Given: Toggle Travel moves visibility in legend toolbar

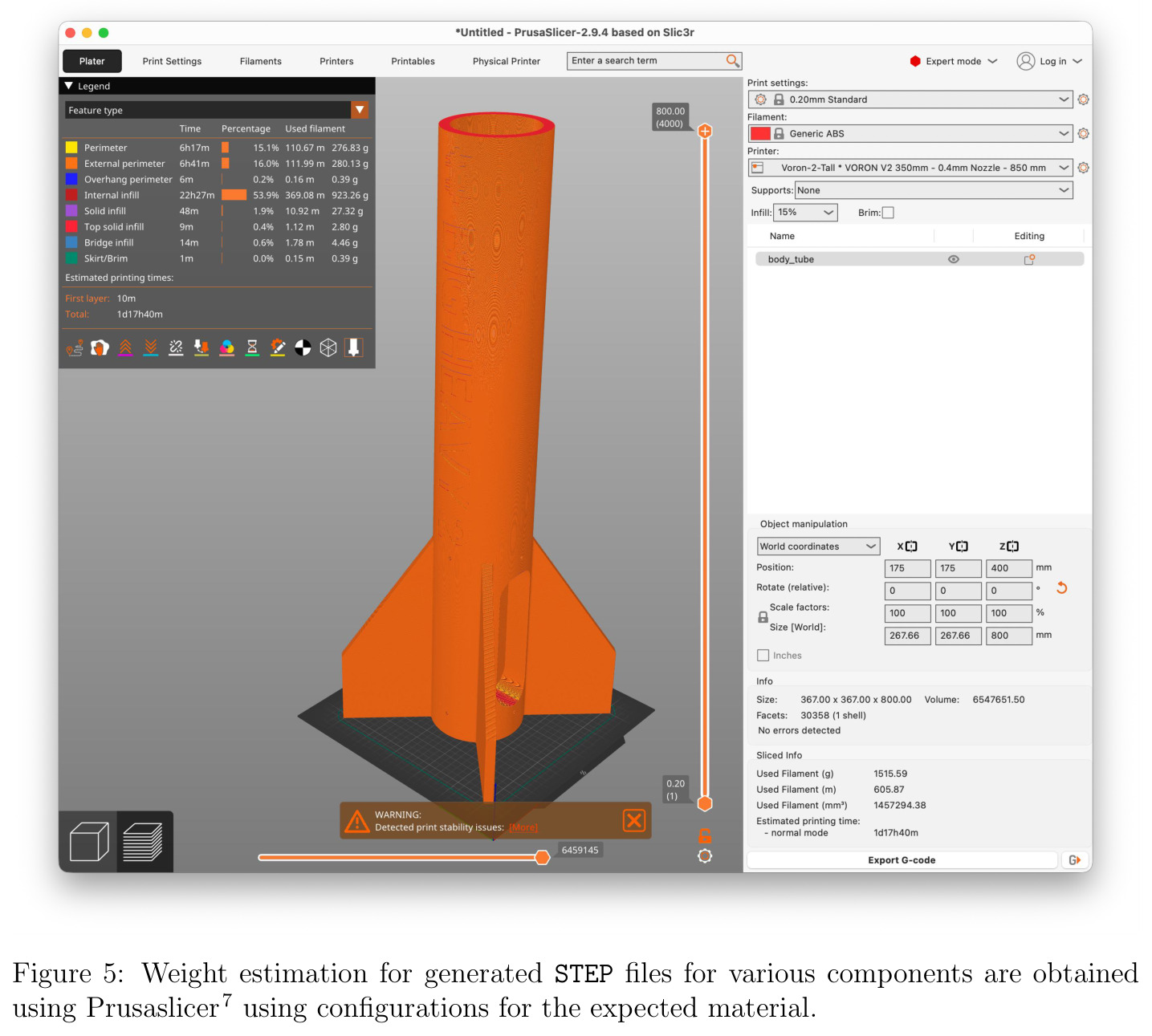Looking at the screenshot, I should point(75,347).
